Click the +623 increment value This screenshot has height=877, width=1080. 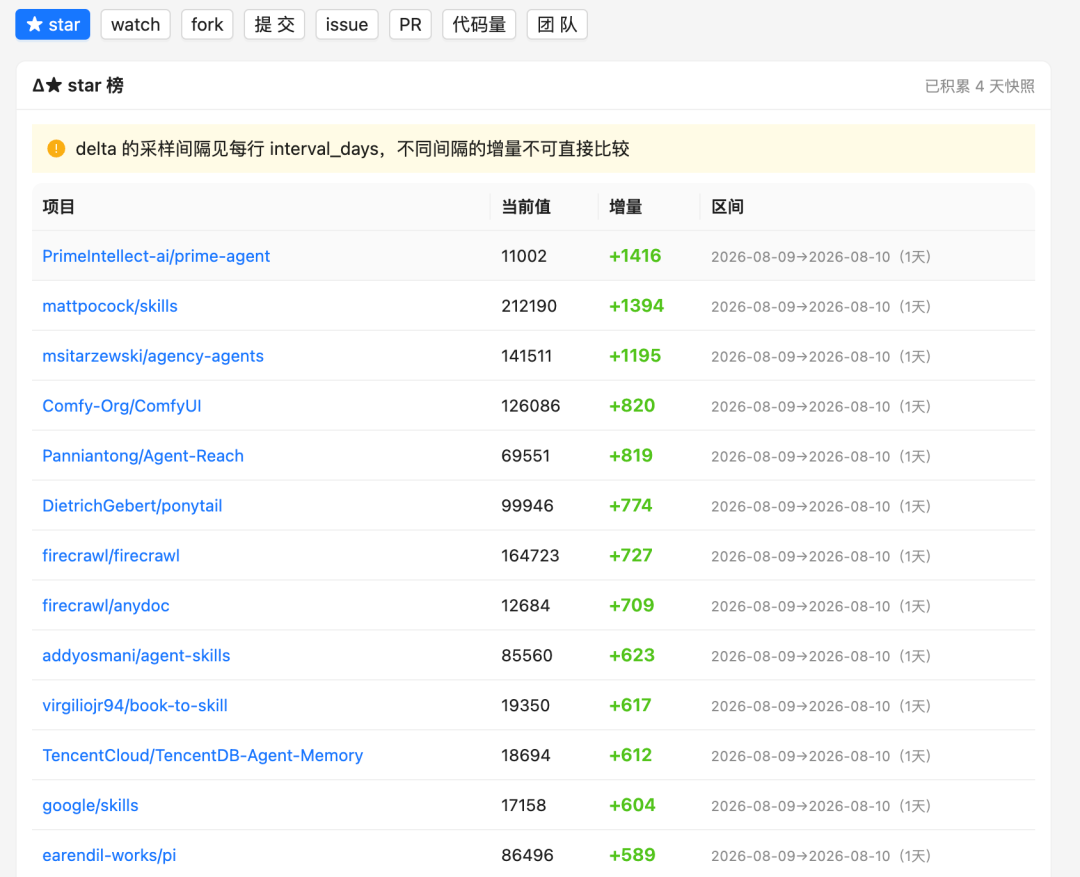pos(632,656)
